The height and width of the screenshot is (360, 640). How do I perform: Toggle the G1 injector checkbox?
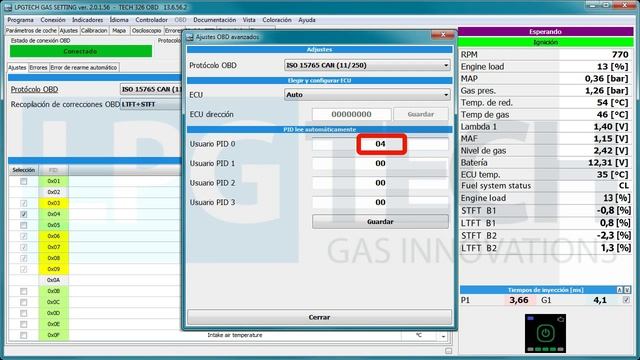[626, 300]
